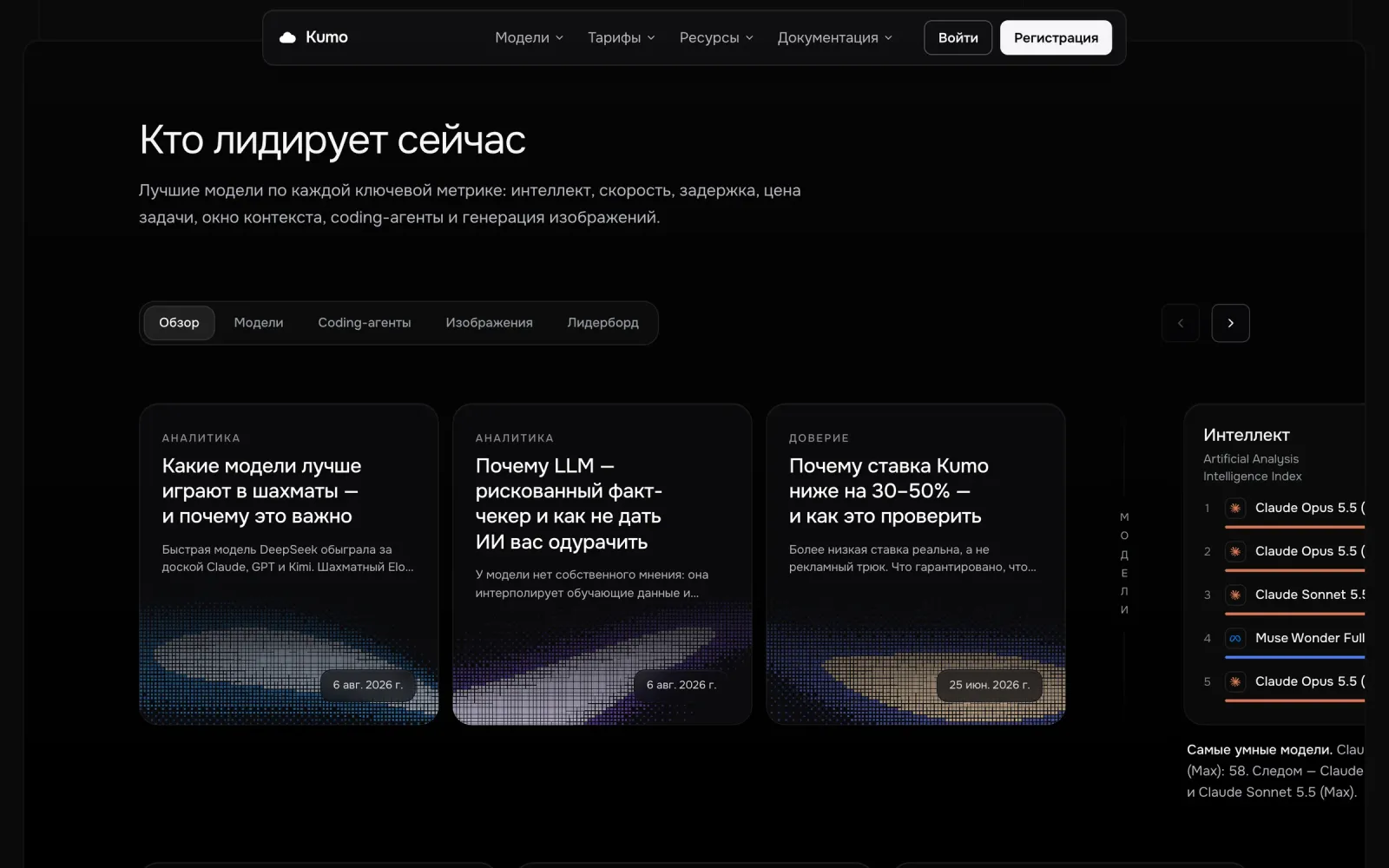Click the Регистрация button
Image resolution: width=1389 pixels, height=868 pixels.
(1056, 37)
